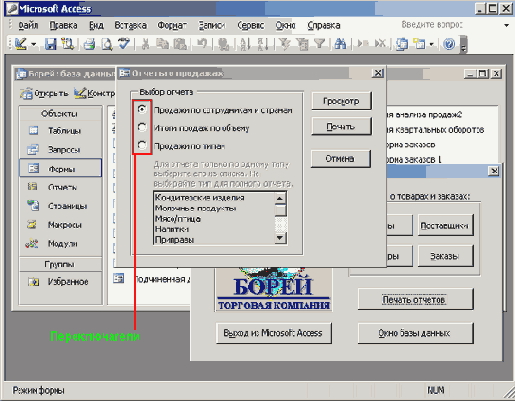515x401 pixels.
Task: Click the Spelling check icon
Action: (124, 44)
